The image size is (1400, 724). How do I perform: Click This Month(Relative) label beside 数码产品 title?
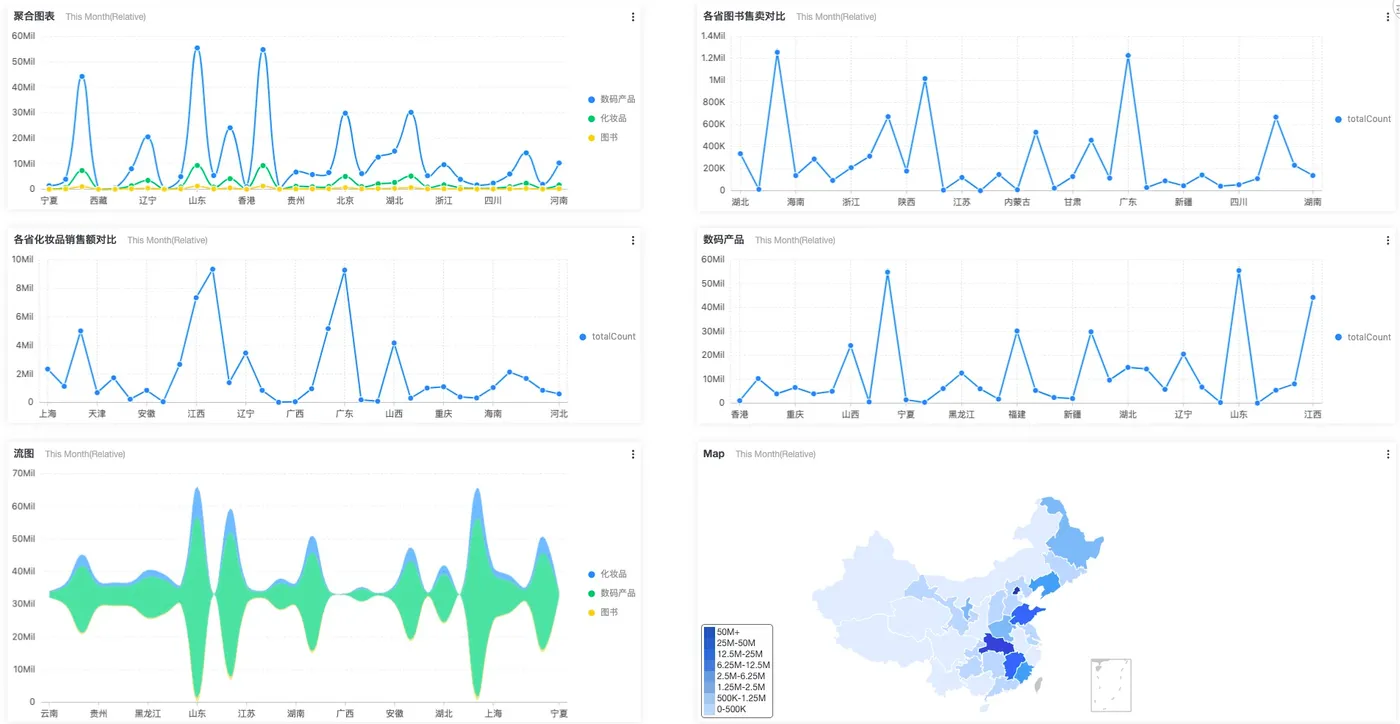pos(795,240)
